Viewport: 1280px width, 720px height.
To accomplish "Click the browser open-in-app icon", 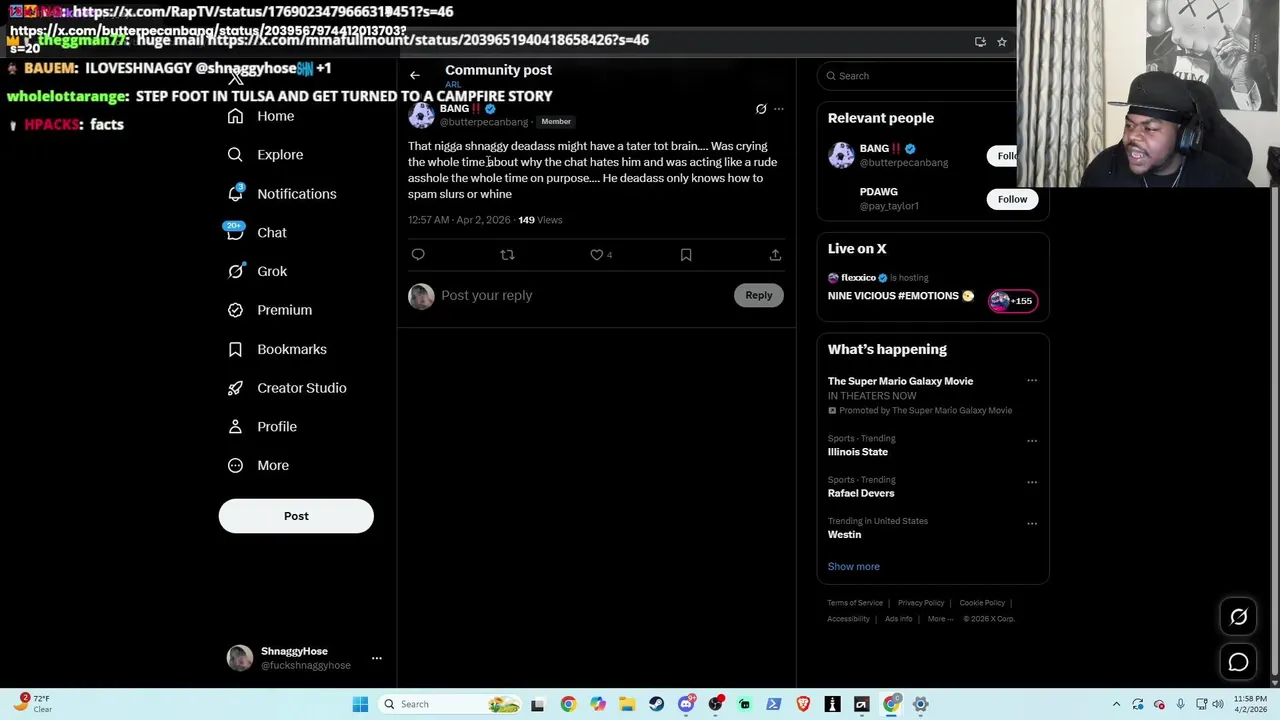I will click(980, 42).
